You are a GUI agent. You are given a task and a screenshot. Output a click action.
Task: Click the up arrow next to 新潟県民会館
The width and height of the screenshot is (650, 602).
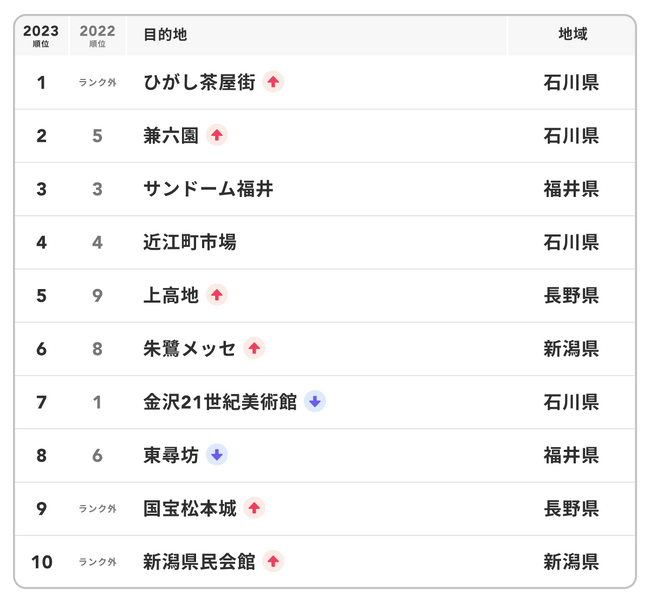(x=273, y=561)
